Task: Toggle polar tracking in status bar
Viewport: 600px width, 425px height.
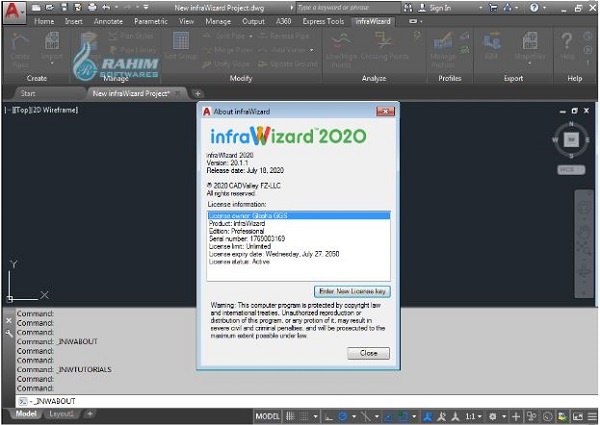Action: (x=343, y=417)
